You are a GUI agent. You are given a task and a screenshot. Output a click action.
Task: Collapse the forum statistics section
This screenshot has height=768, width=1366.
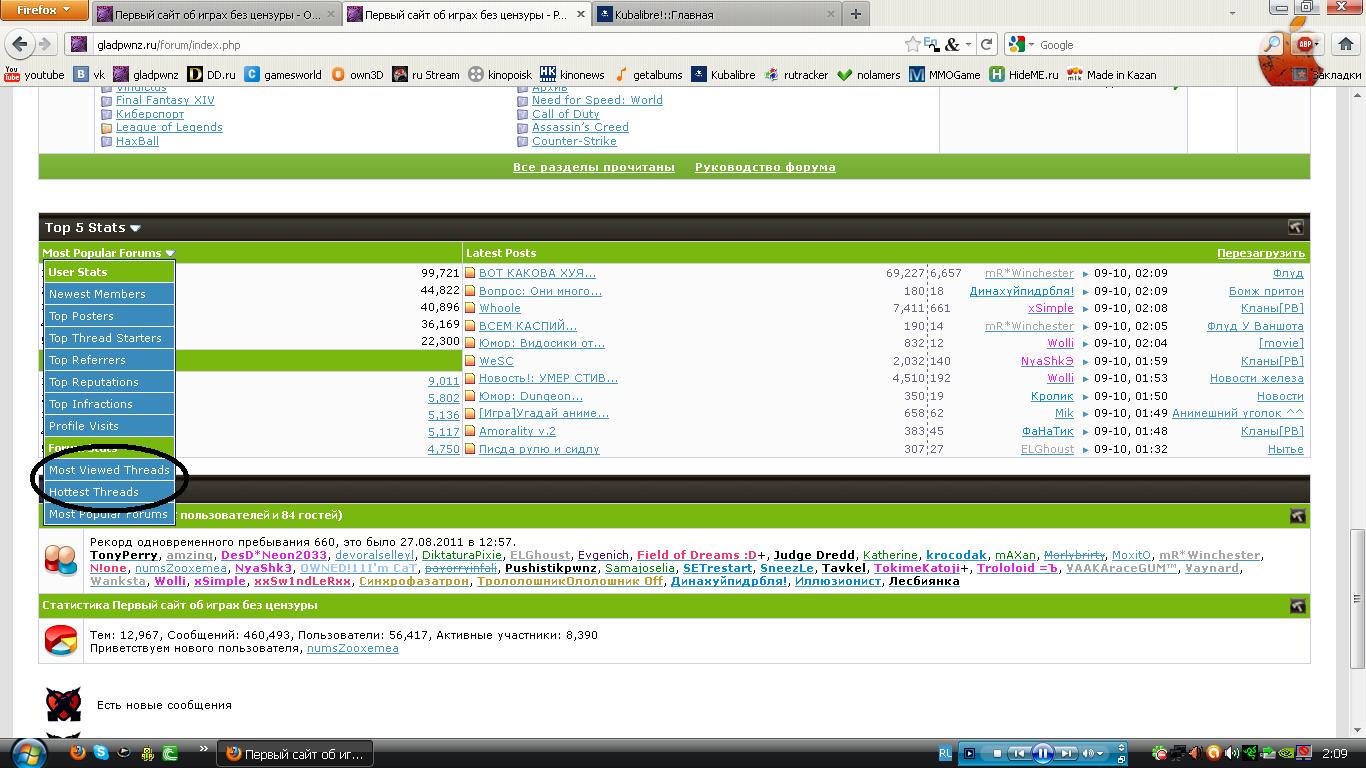(1297, 606)
